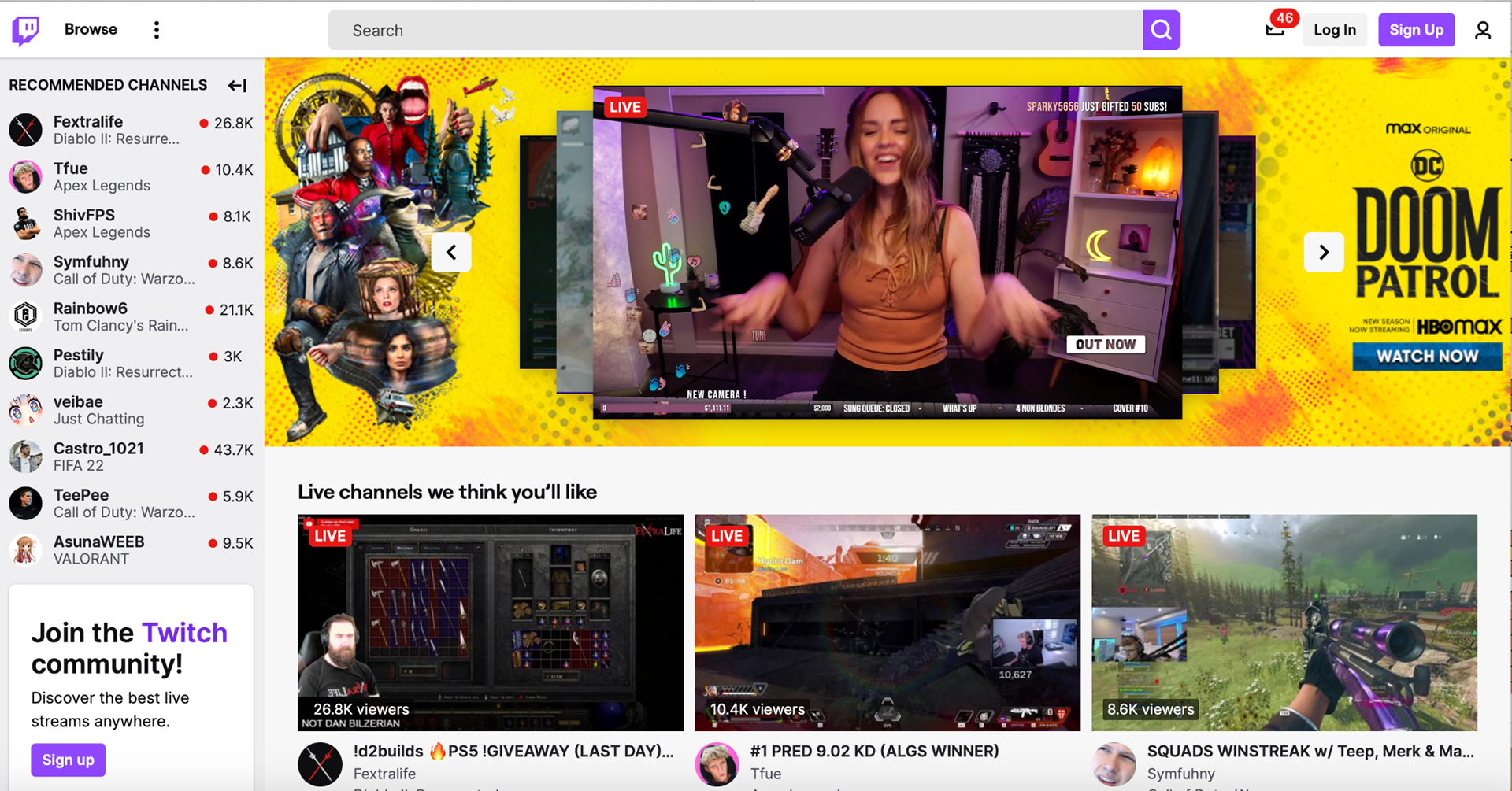Open the Symfuhny Warzone stream thumbnail
This screenshot has width=1512, height=791.
tap(1284, 623)
